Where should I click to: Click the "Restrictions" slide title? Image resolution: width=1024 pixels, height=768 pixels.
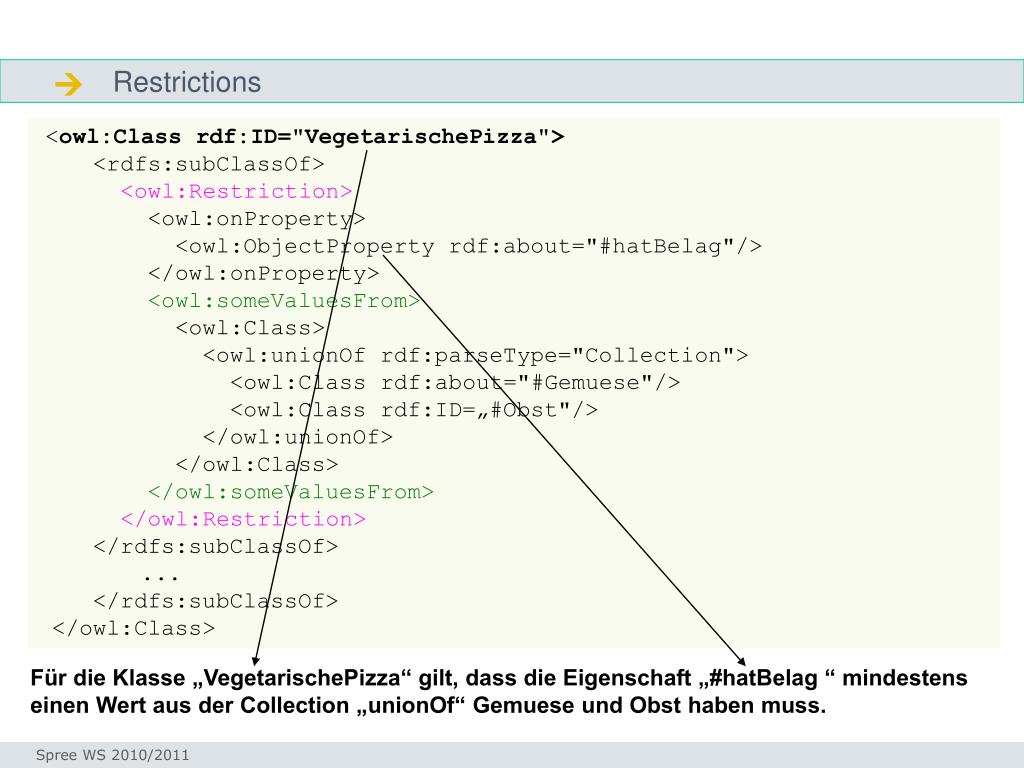tap(187, 82)
